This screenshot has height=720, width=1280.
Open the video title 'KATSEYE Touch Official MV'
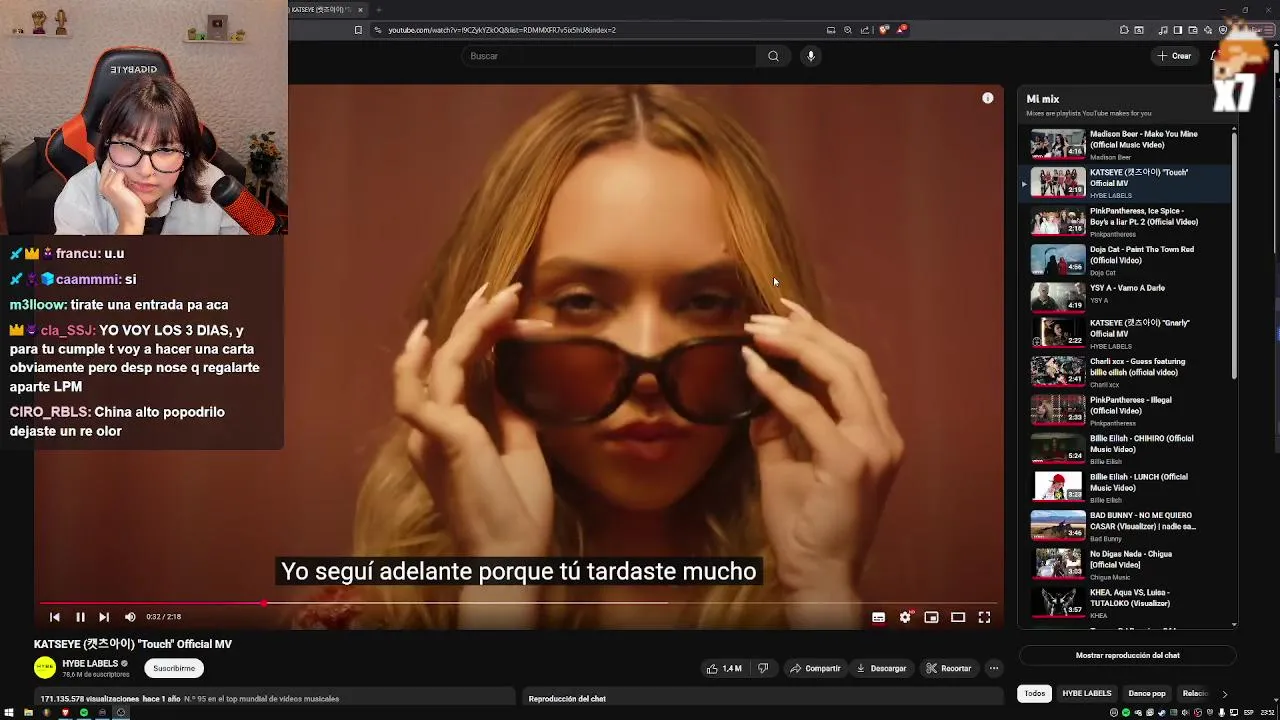133,644
